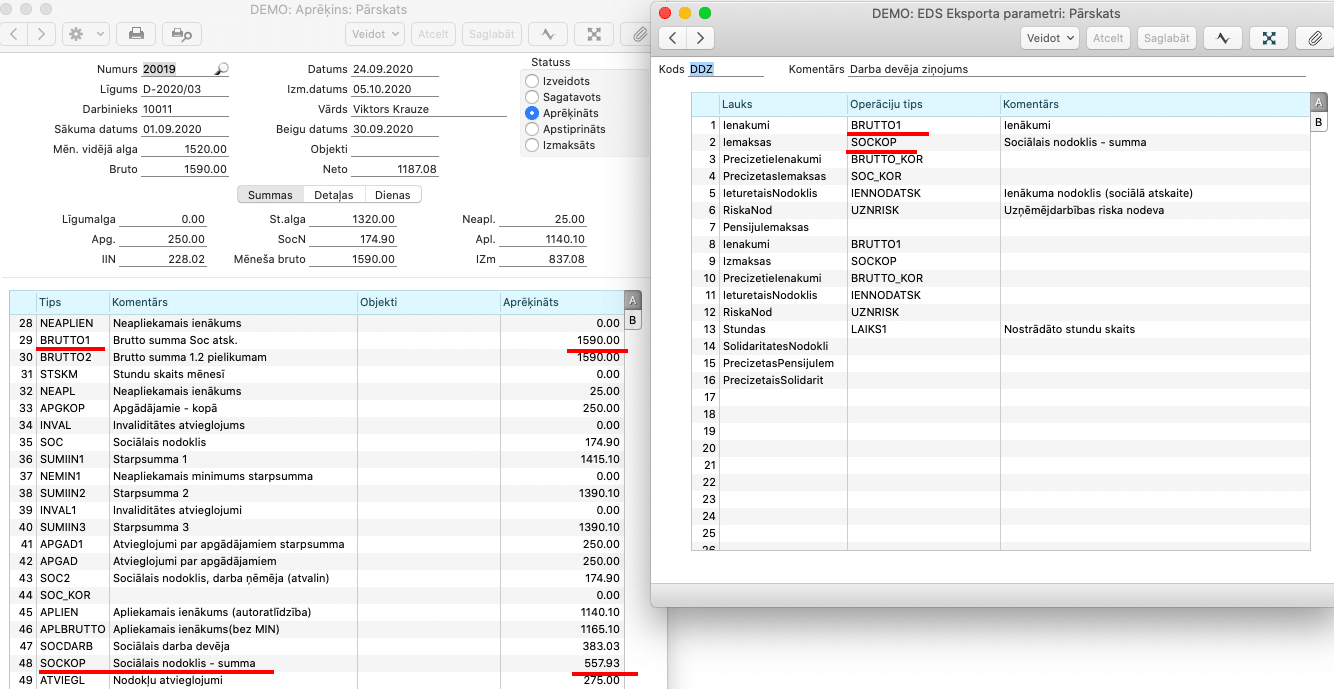
Task: Select the Apstiprināts status option
Action: pyautogui.click(x=532, y=129)
